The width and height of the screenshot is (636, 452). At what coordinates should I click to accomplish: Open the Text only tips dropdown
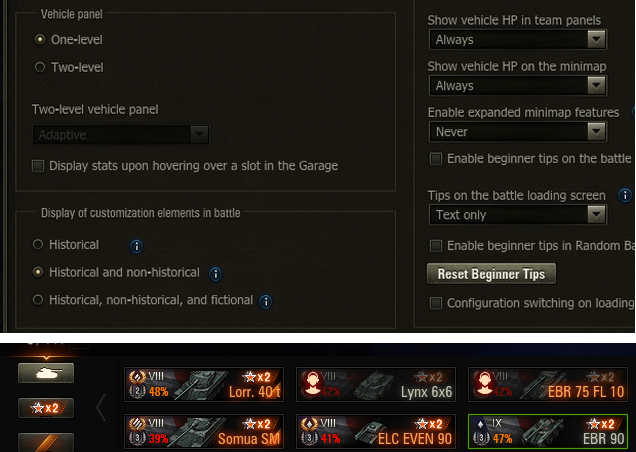coord(518,215)
